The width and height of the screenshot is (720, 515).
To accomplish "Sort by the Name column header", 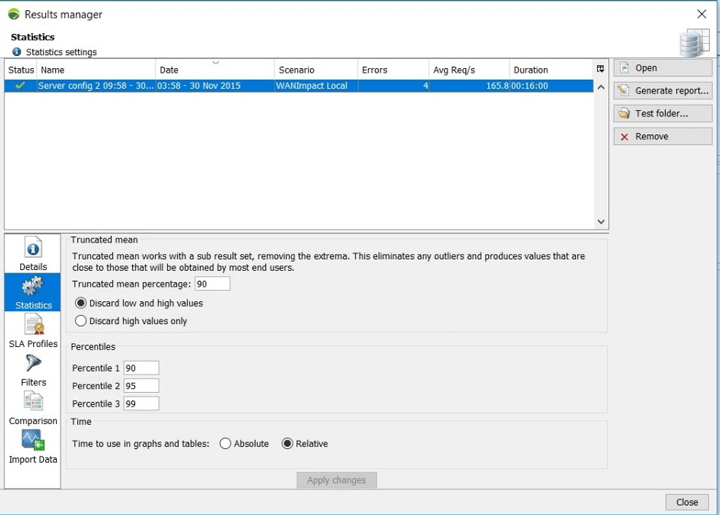I will pos(96,70).
